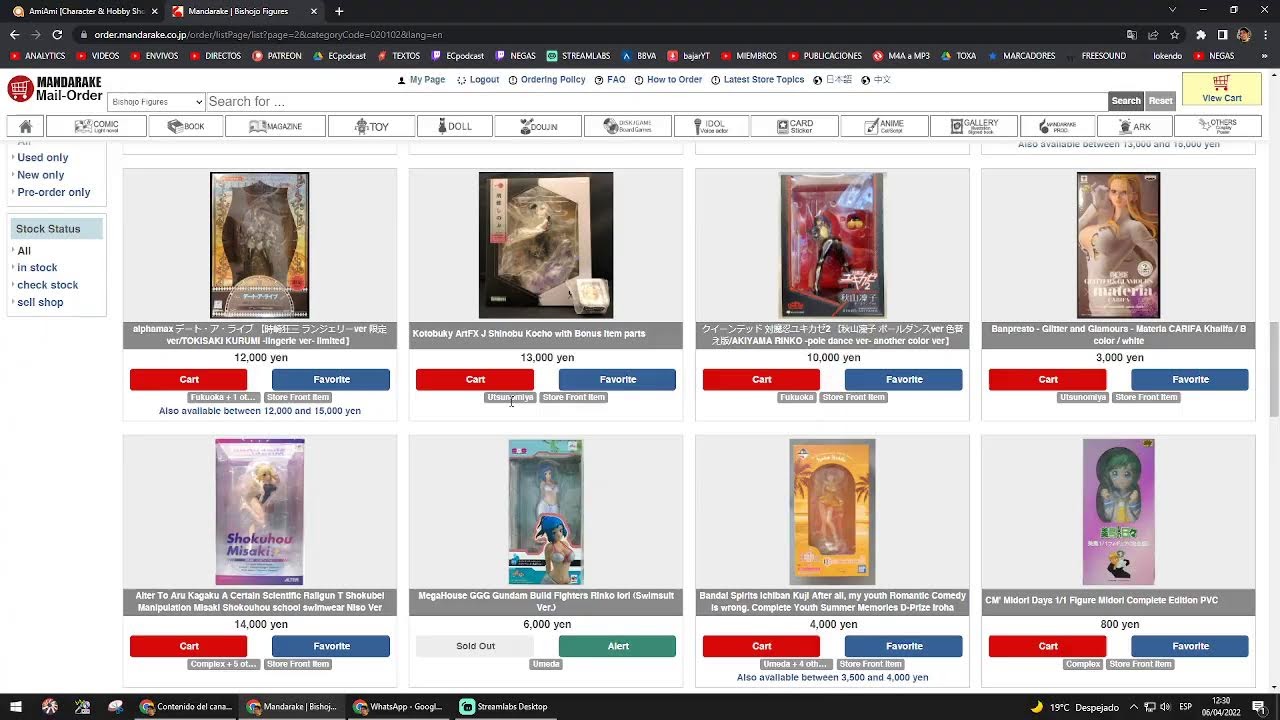Open the PATREON bookmark
Viewport: 1280px width, 720px height.
click(x=277, y=56)
